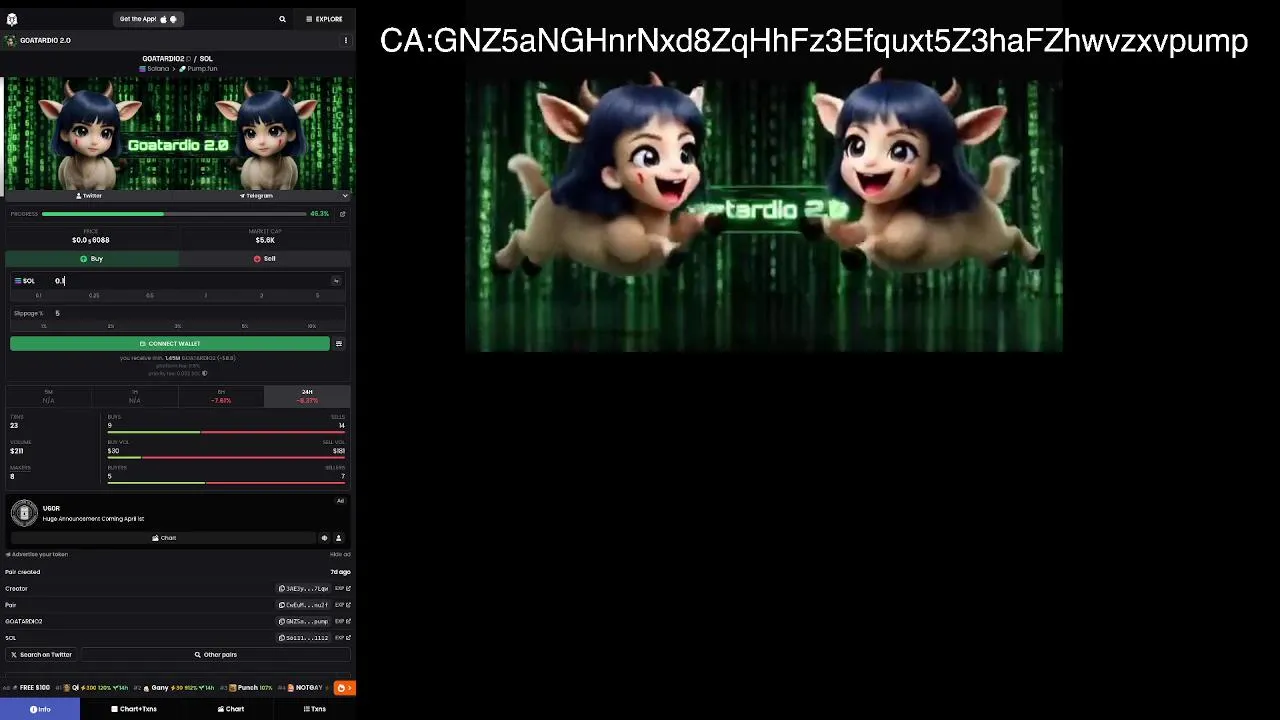
Task: Click the buy volume ratio bar
Action: tap(226, 457)
